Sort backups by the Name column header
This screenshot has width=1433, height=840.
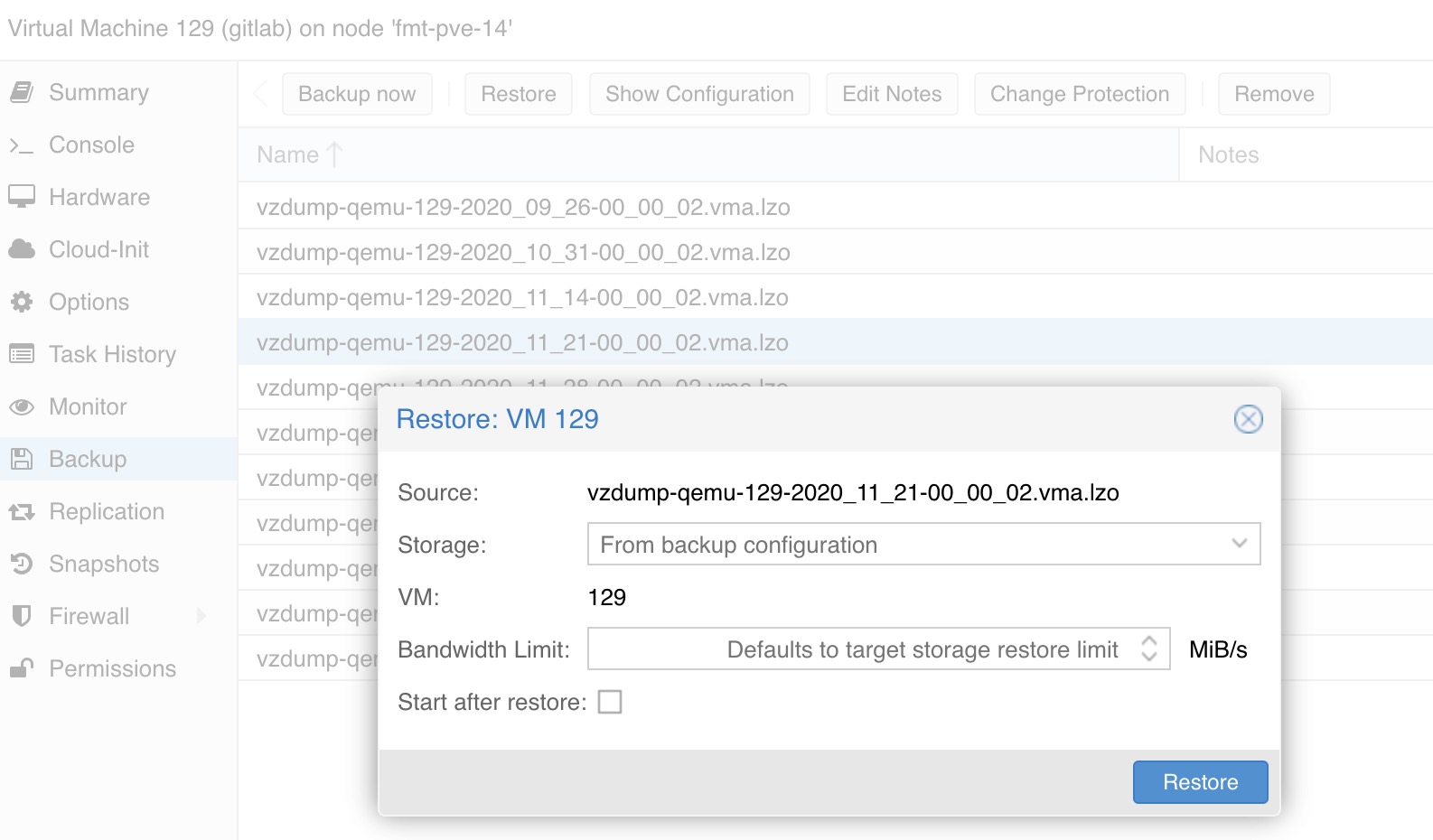pos(289,154)
